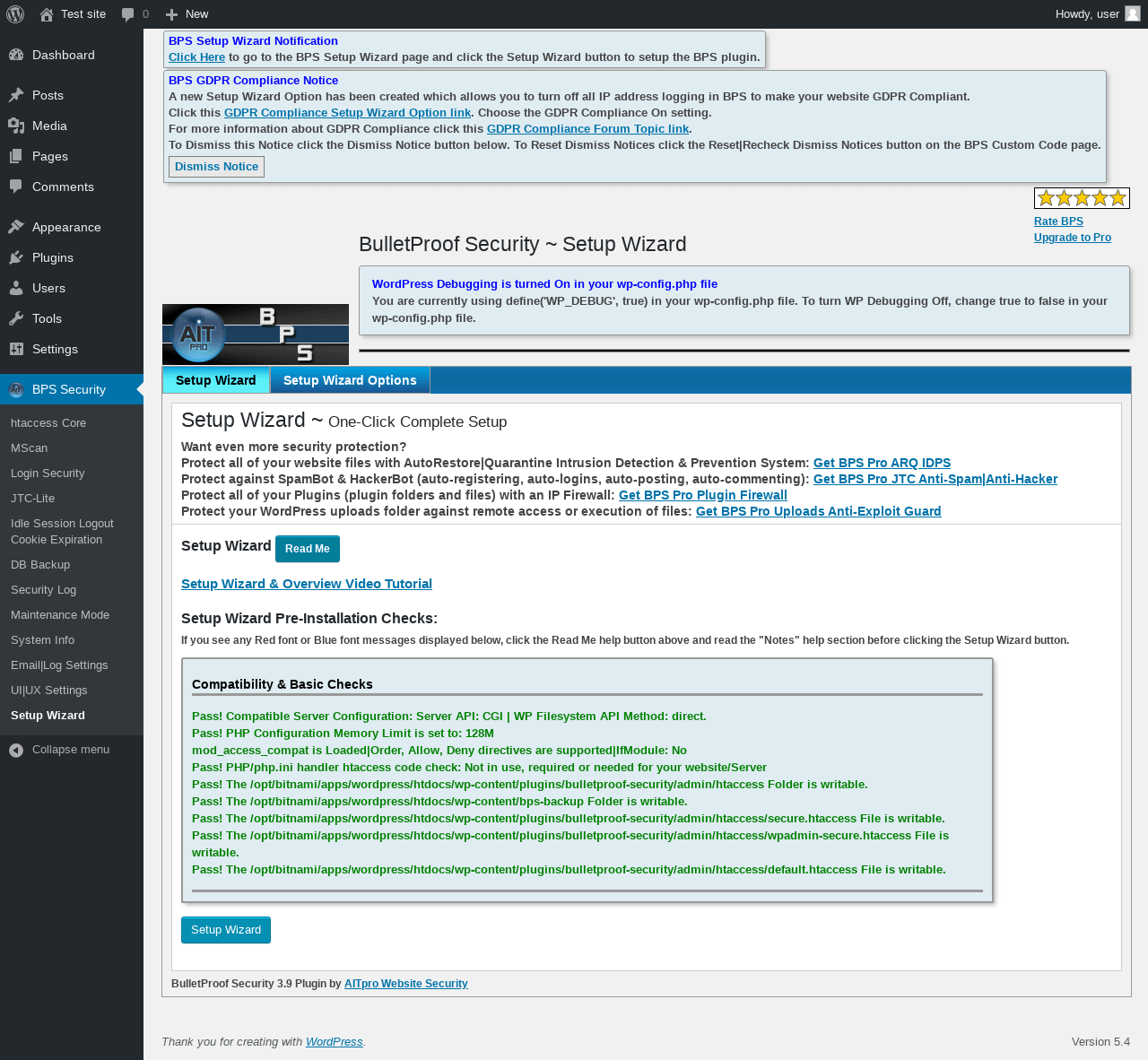The width and height of the screenshot is (1148, 1060).
Task: Click the Media library icon
Action: 16,126
